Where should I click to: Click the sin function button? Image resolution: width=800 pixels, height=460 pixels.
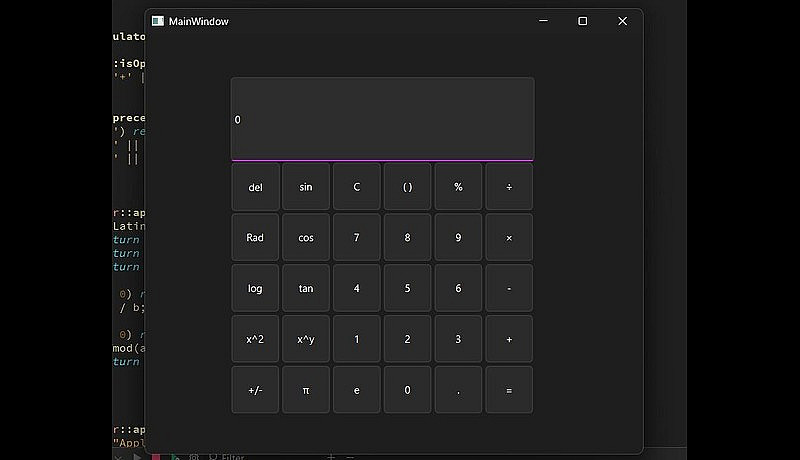[x=306, y=187]
